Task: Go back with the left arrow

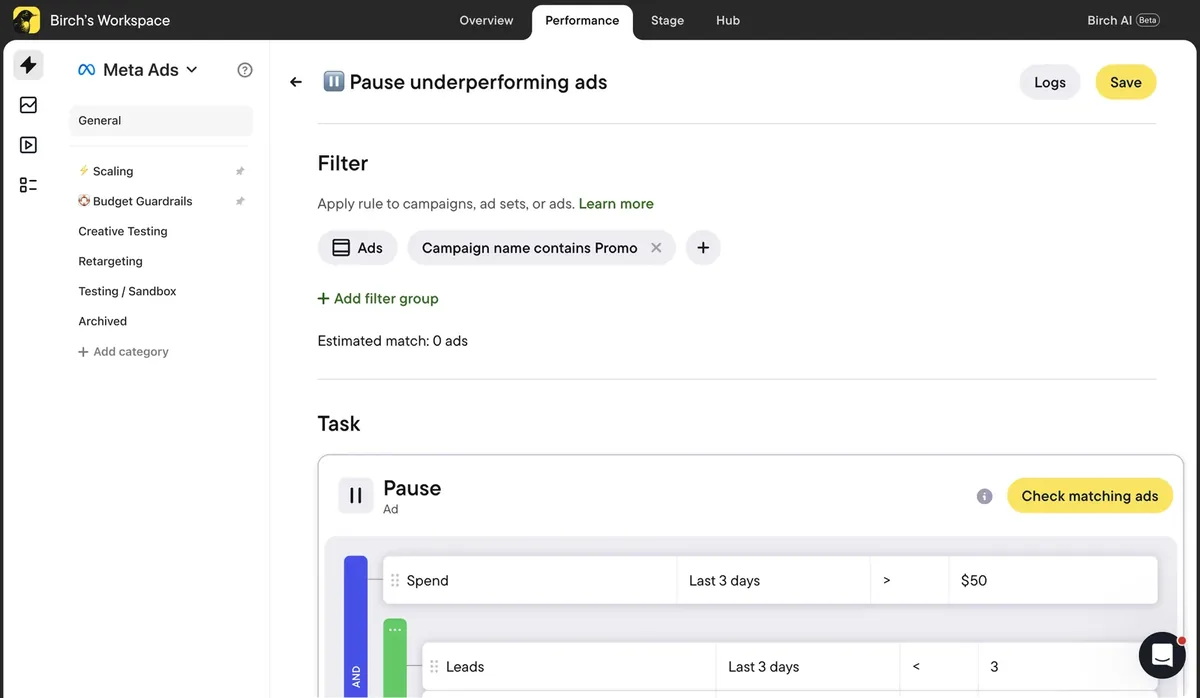Action: [x=296, y=82]
